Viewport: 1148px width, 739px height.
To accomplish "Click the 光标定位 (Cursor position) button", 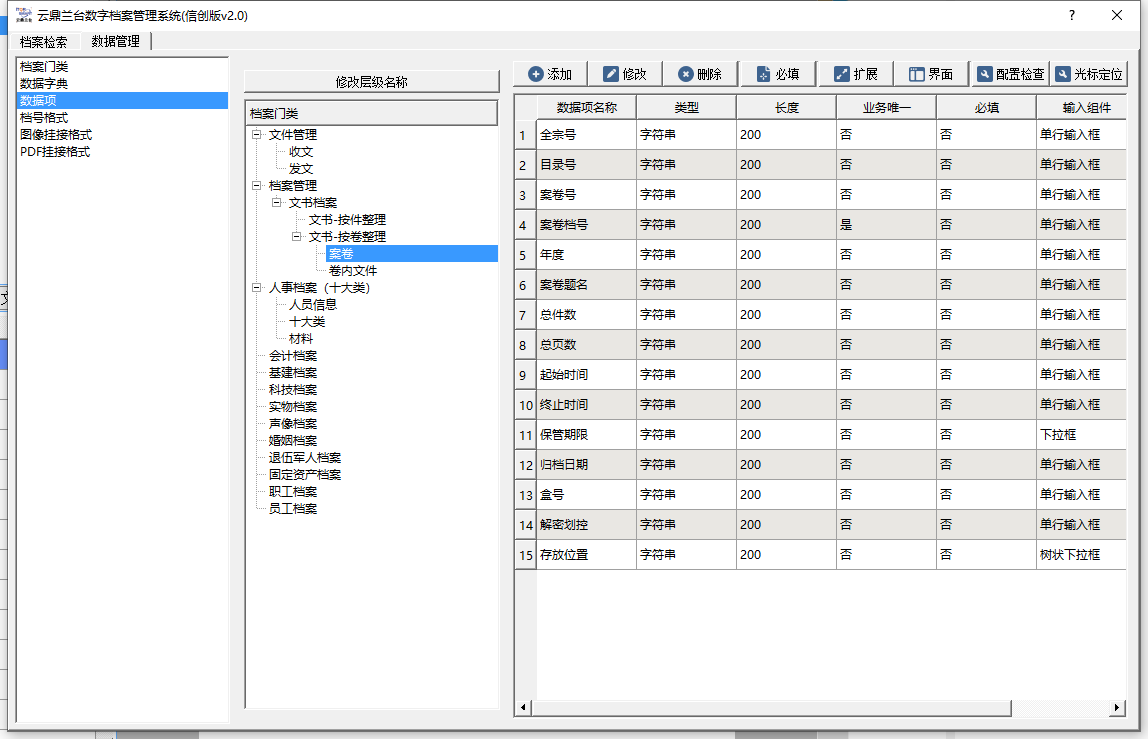I will [x=1088, y=74].
